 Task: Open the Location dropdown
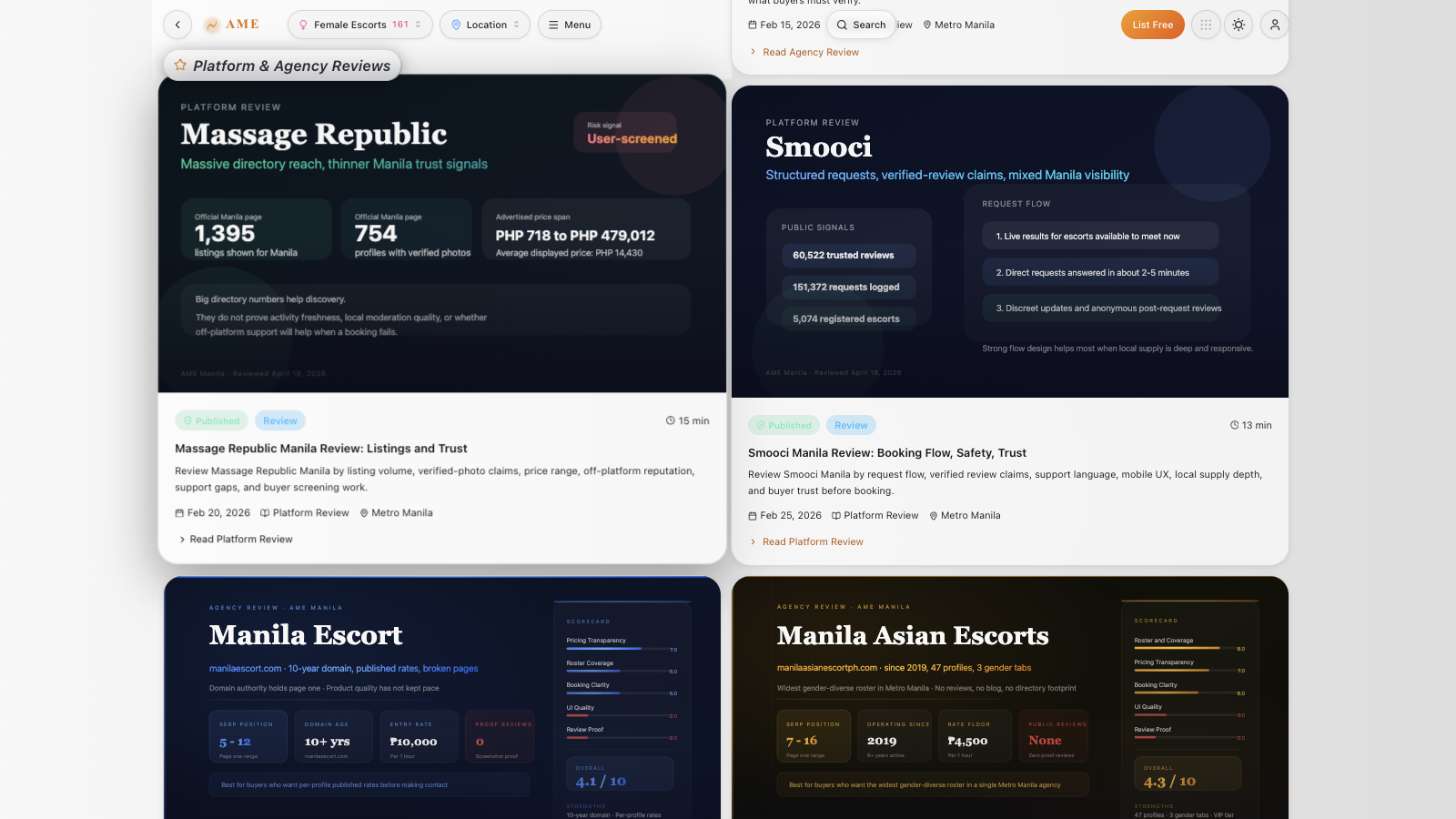point(485,25)
